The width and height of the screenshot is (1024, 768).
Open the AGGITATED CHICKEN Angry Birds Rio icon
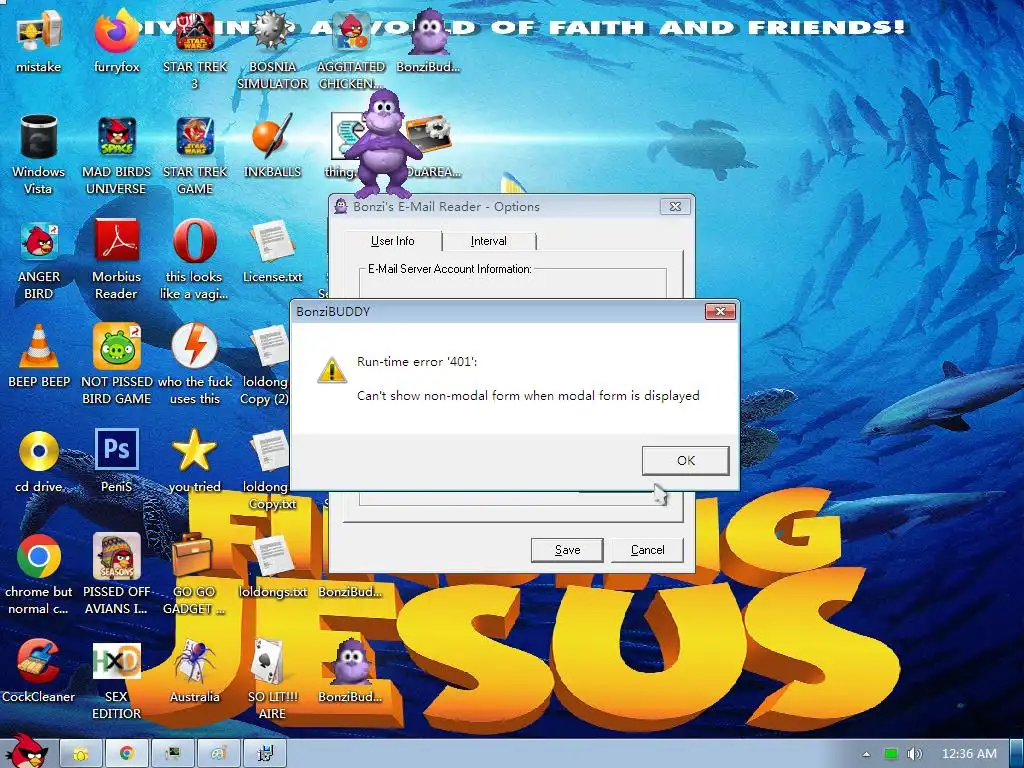[x=351, y=50]
